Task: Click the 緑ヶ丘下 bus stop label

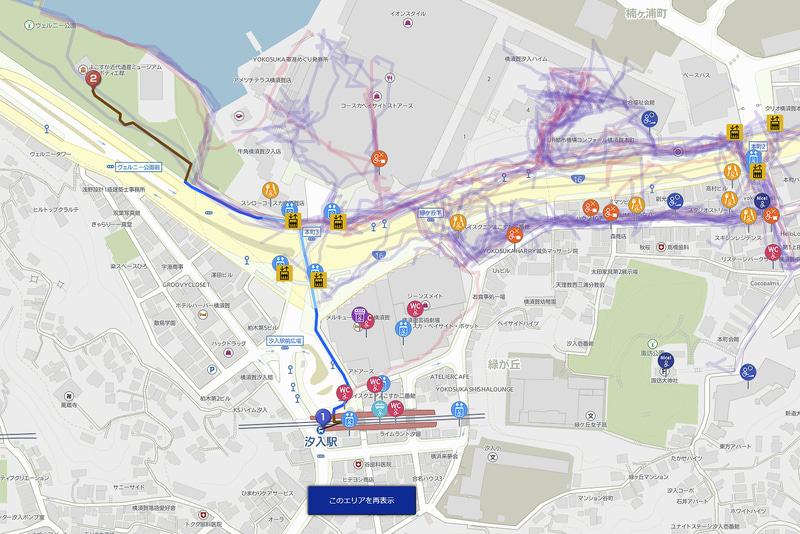Action: (x=431, y=213)
